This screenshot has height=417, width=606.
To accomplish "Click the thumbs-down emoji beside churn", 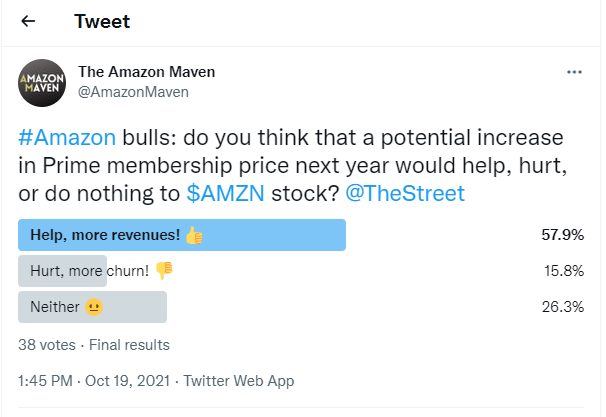I will (164, 271).
